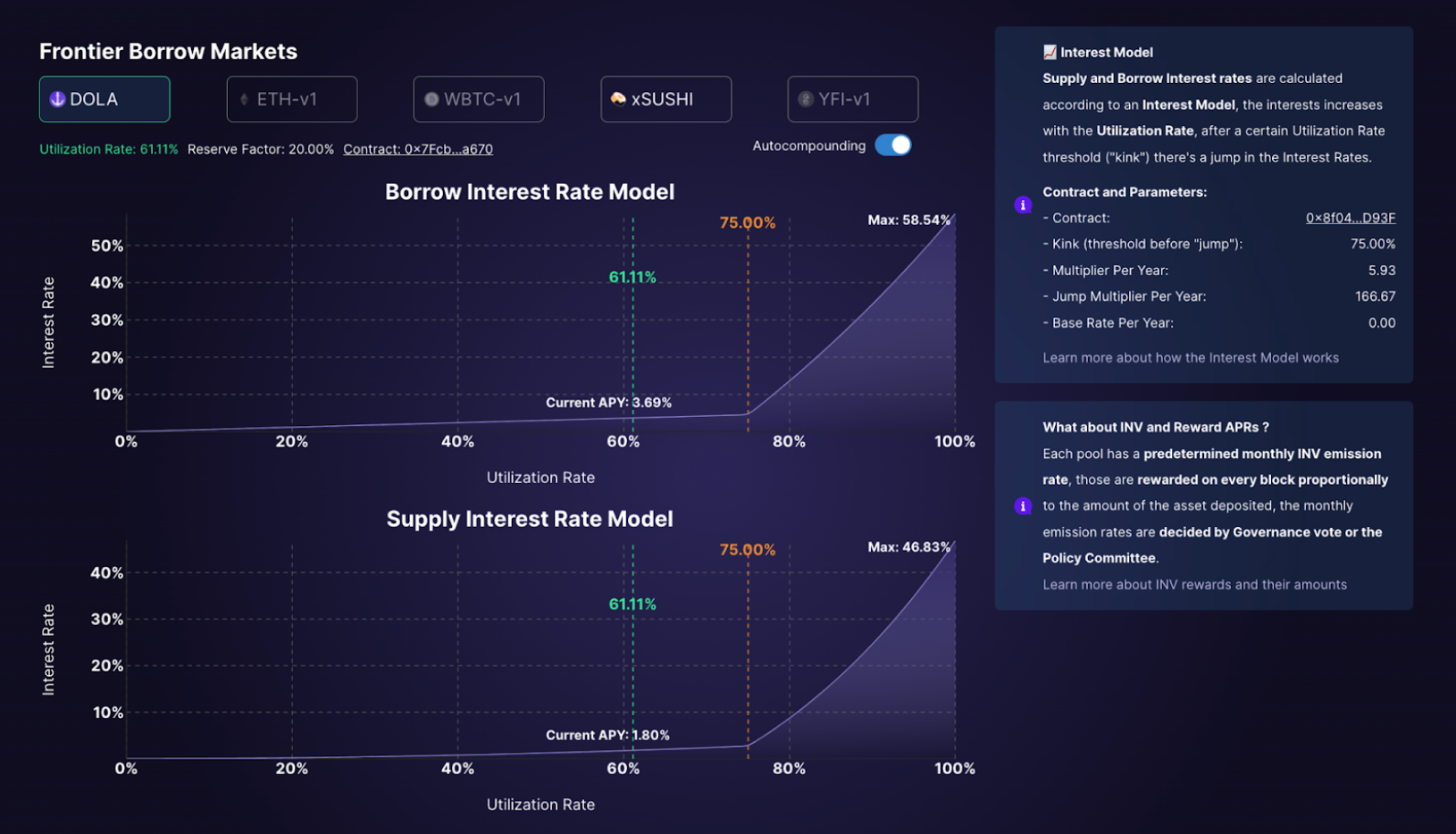Click the 75.00% kink marker on borrow chart

click(x=748, y=223)
